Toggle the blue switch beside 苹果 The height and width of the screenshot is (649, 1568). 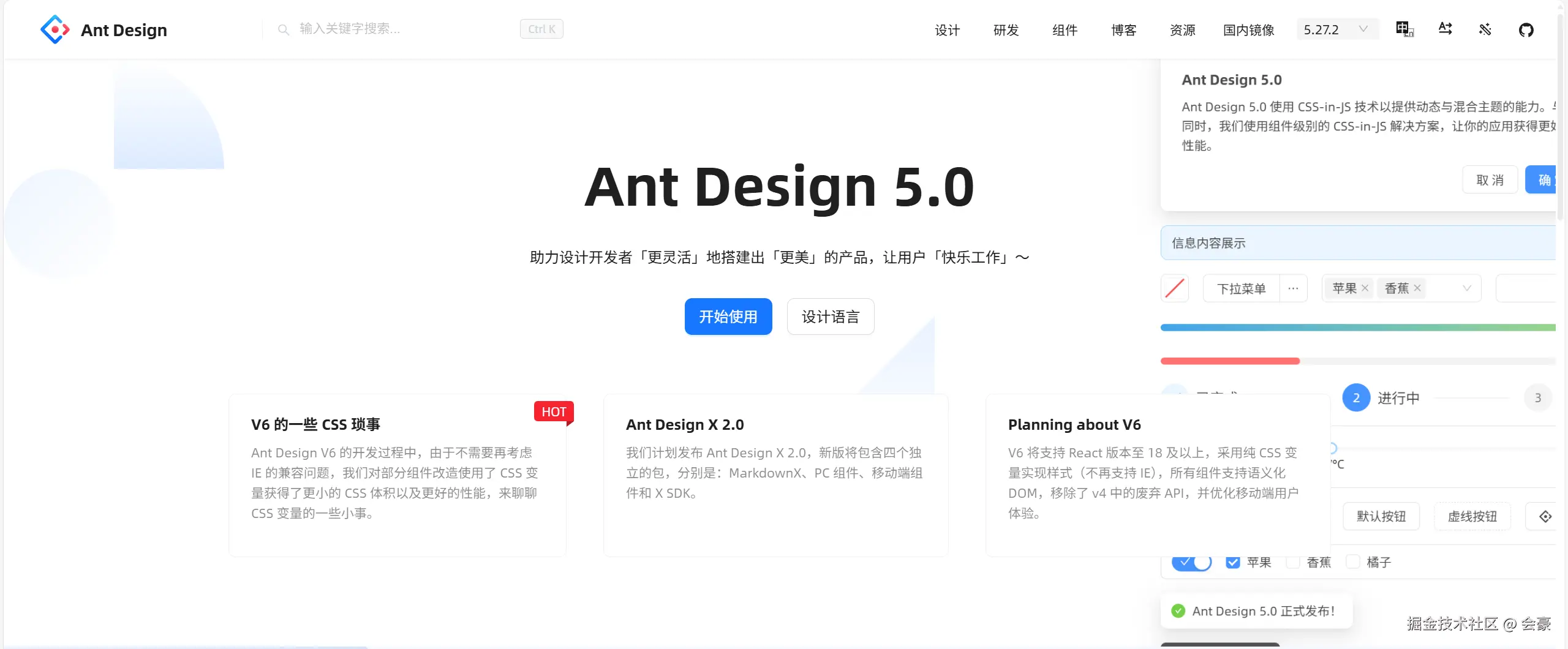pos(1191,561)
